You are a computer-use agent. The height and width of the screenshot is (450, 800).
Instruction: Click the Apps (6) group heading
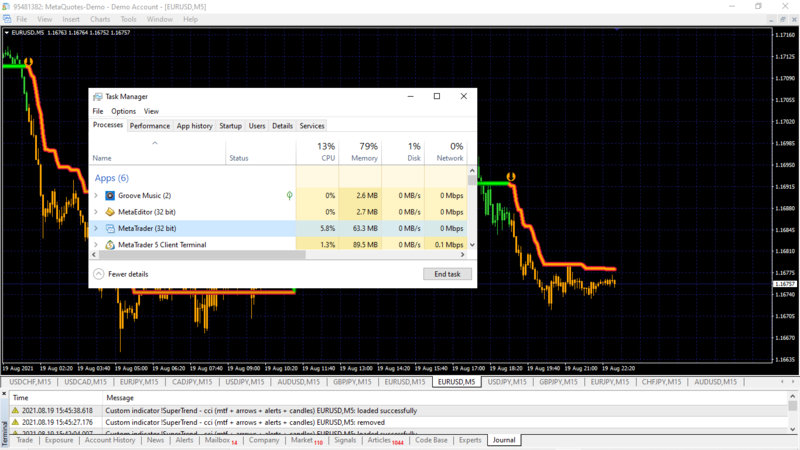tap(112, 178)
